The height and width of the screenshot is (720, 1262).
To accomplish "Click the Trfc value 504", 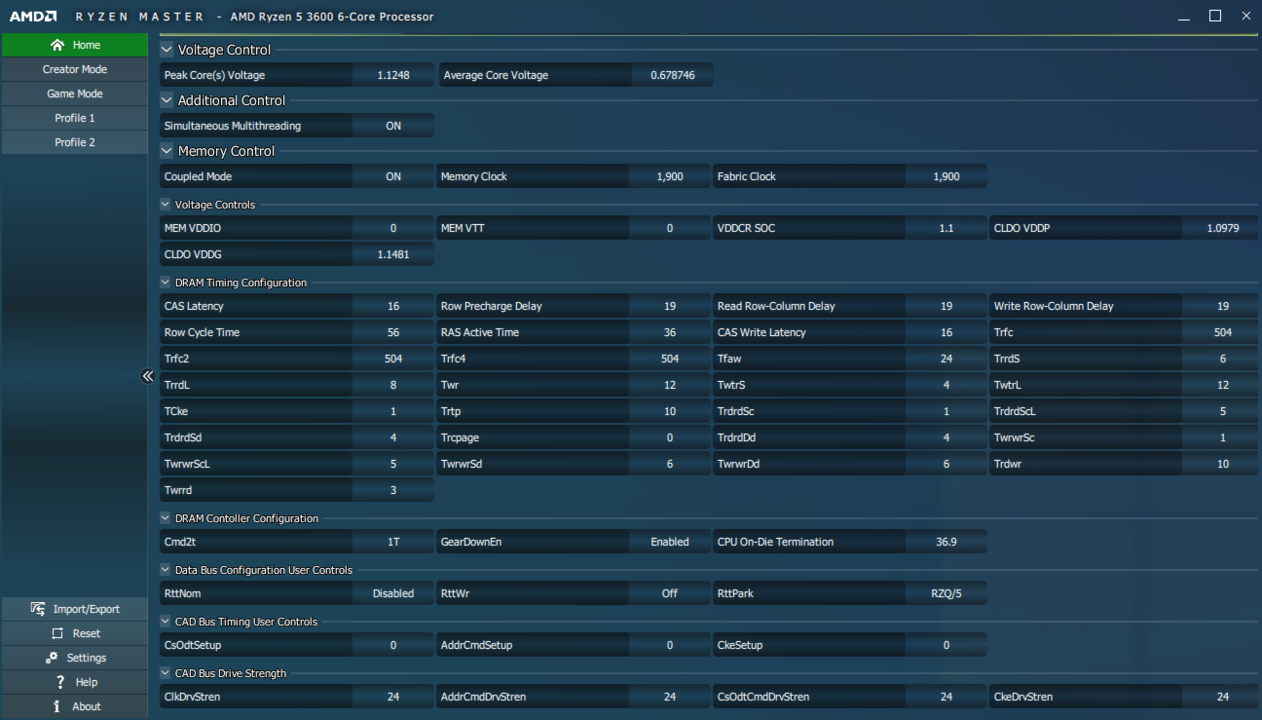I will click(1222, 332).
